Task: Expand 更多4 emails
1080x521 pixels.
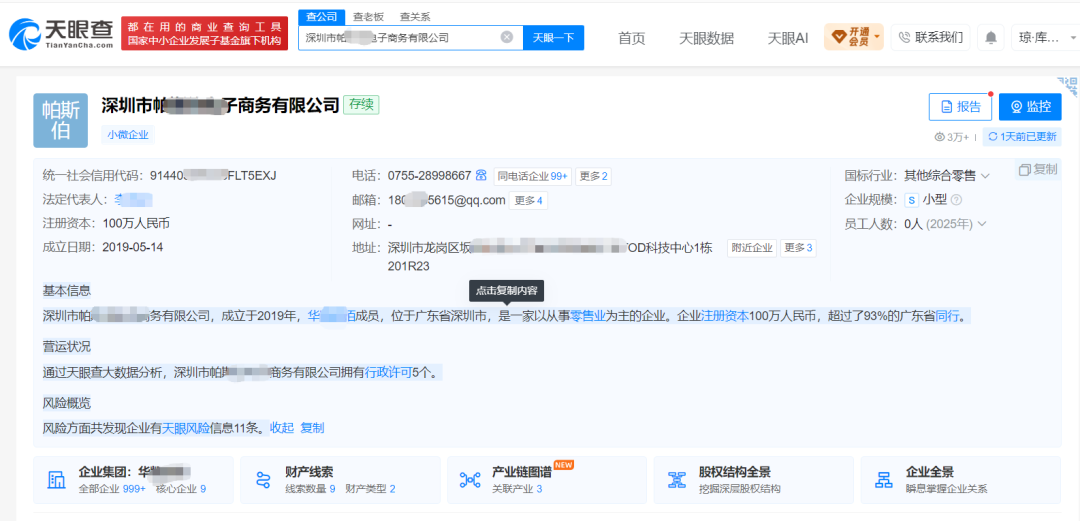Action: [530, 201]
